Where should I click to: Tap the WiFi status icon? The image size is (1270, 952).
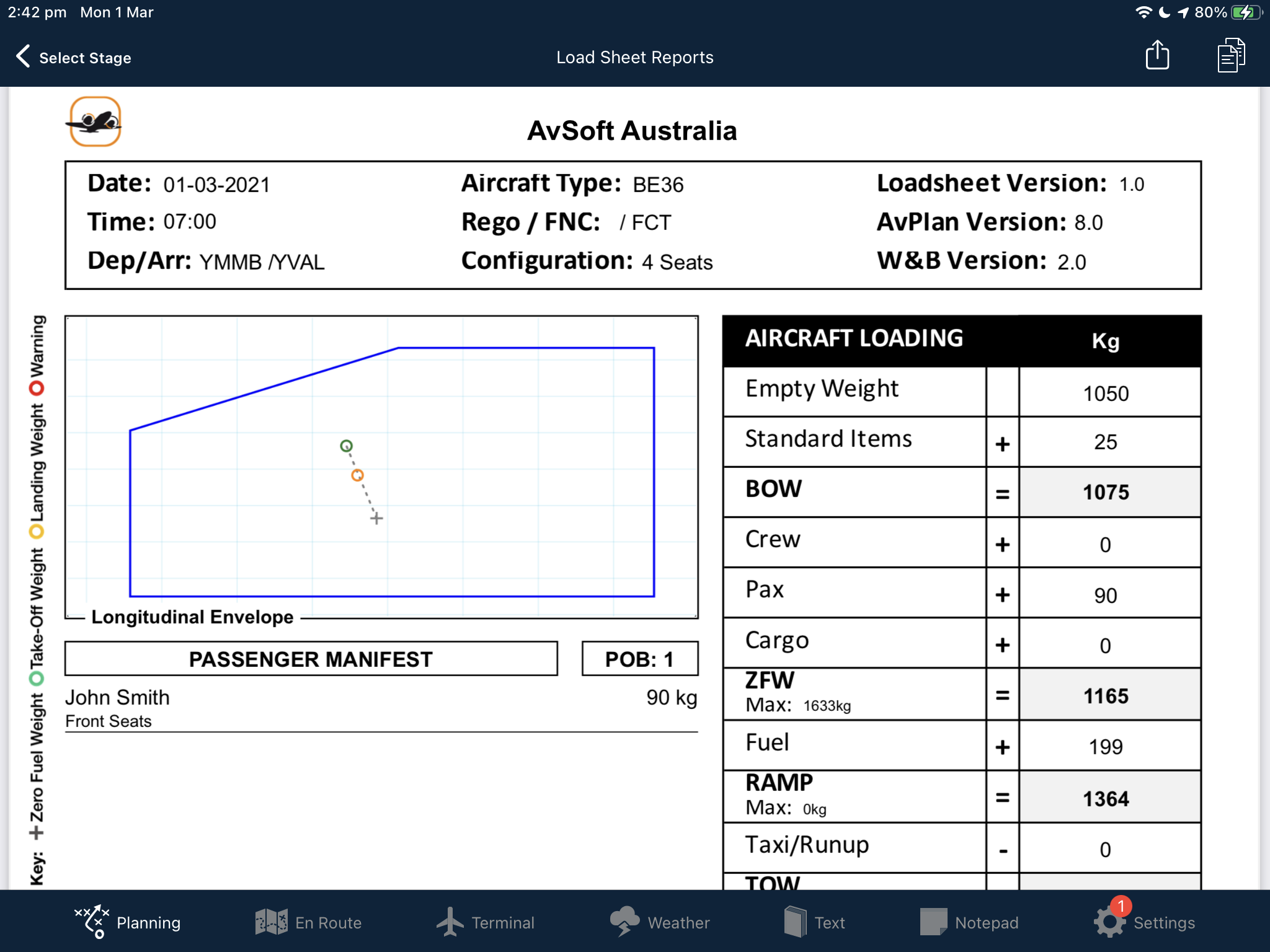click(x=1143, y=12)
